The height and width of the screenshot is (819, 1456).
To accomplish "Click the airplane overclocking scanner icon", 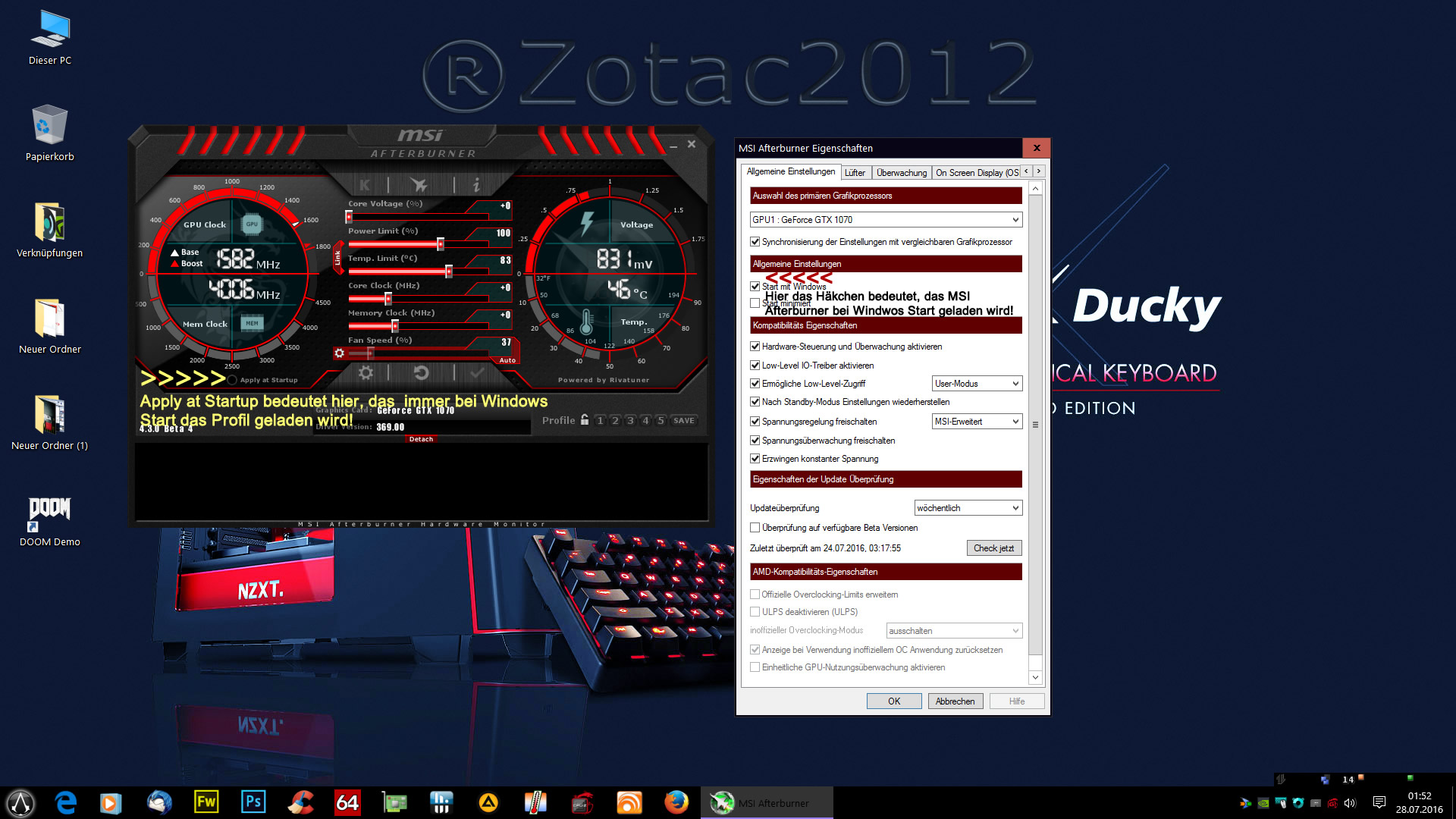I will click(419, 184).
